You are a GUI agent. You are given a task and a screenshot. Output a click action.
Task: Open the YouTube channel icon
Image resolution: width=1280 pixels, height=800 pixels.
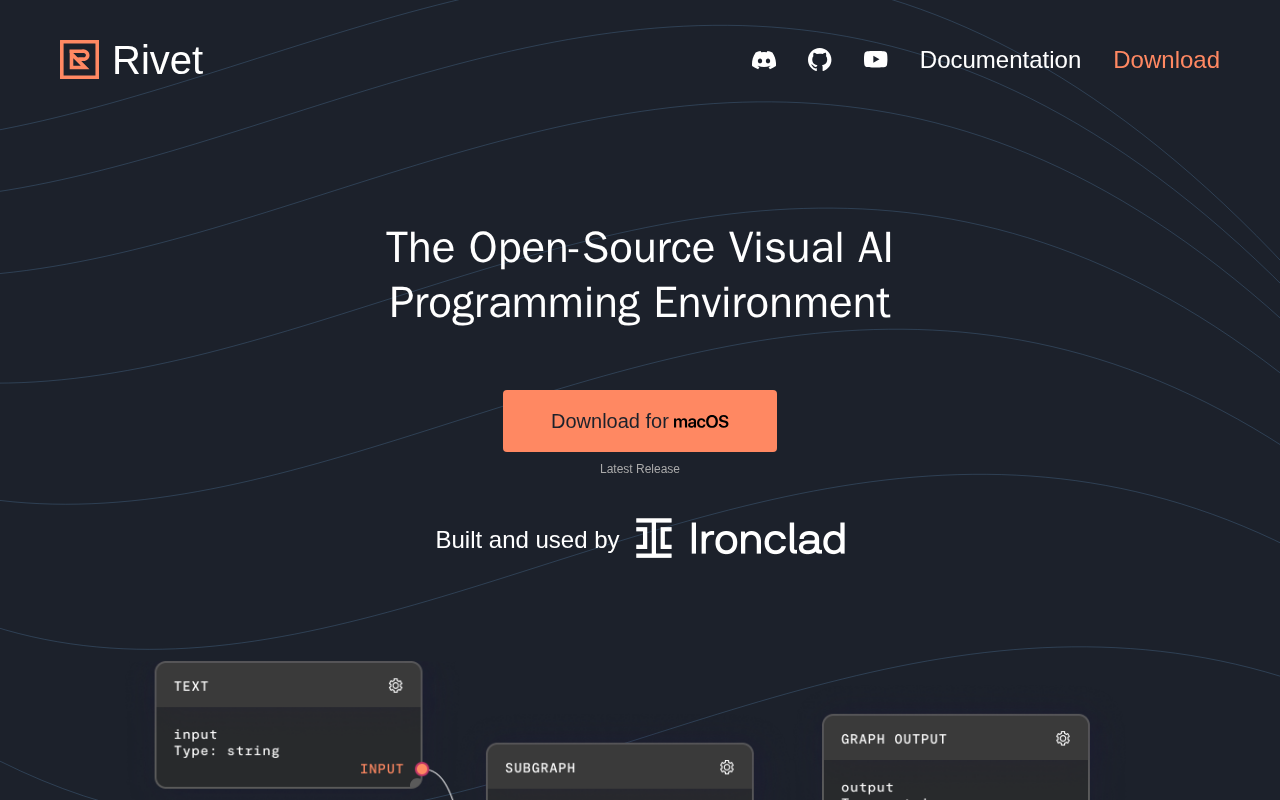pyautogui.click(x=876, y=60)
